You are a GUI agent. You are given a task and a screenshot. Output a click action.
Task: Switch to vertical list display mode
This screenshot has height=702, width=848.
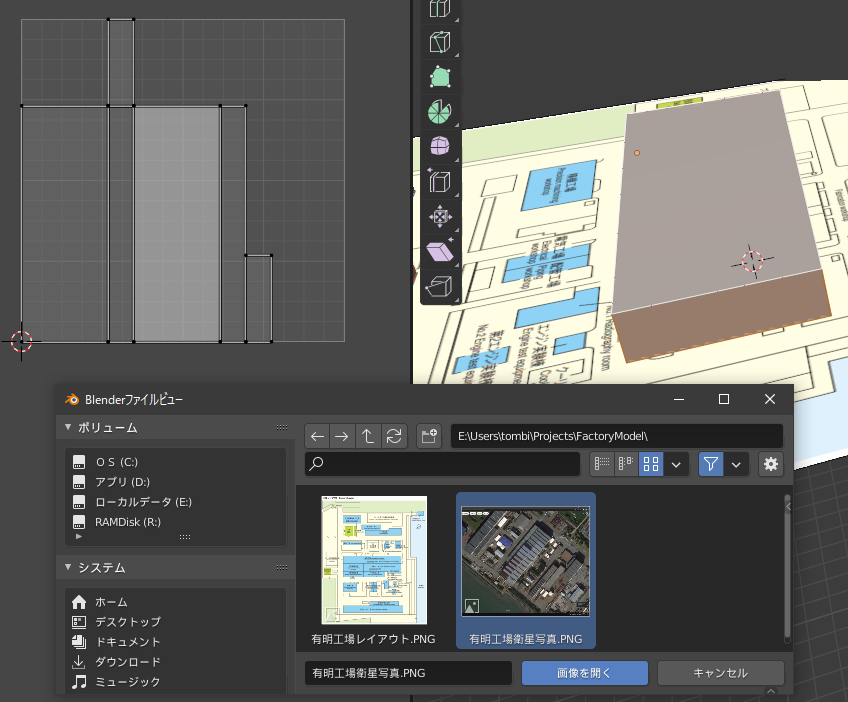coord(600,464)
